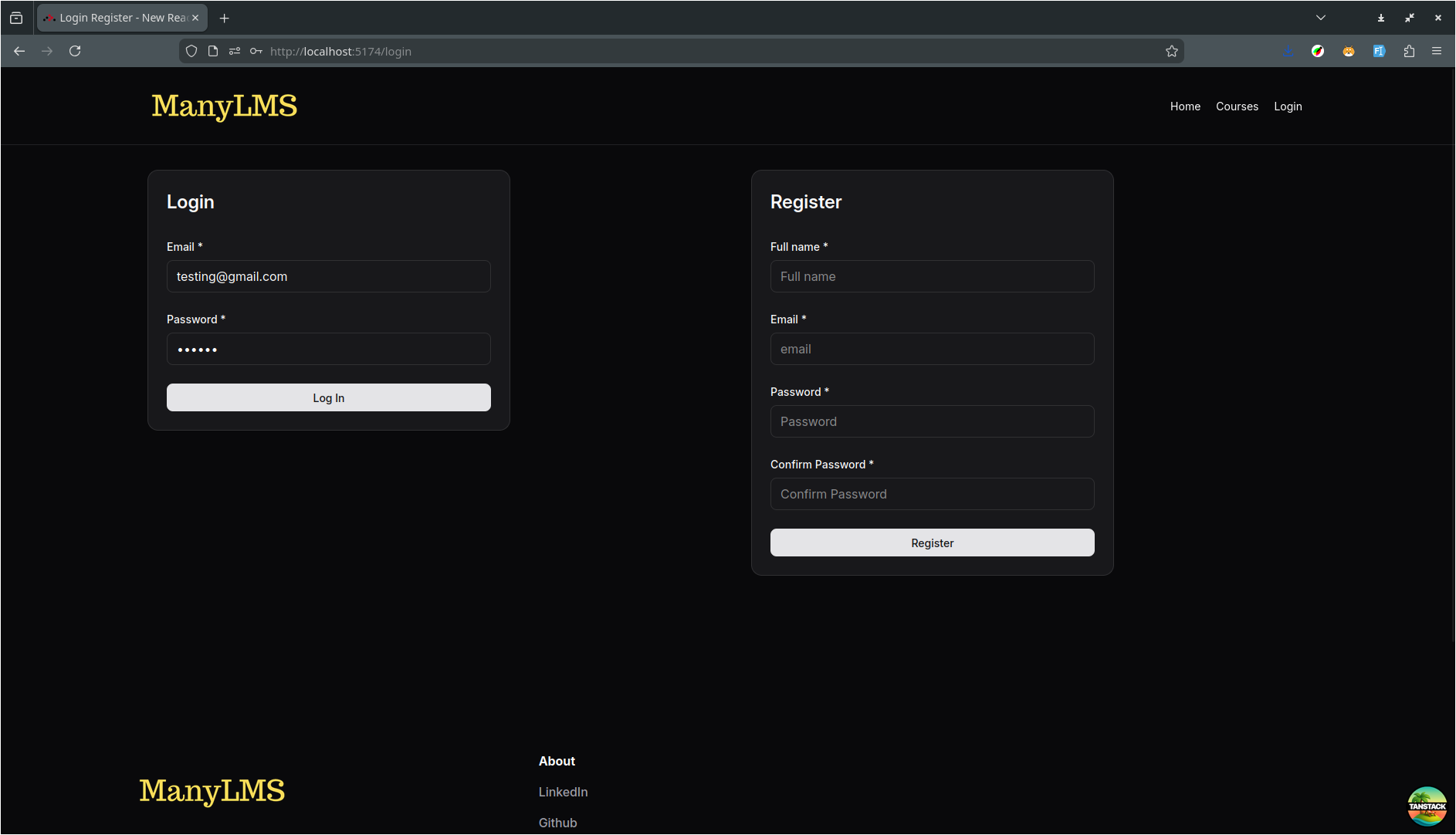1456x835 pixels.
Task: Click the Register button
Action: point(932,543)
